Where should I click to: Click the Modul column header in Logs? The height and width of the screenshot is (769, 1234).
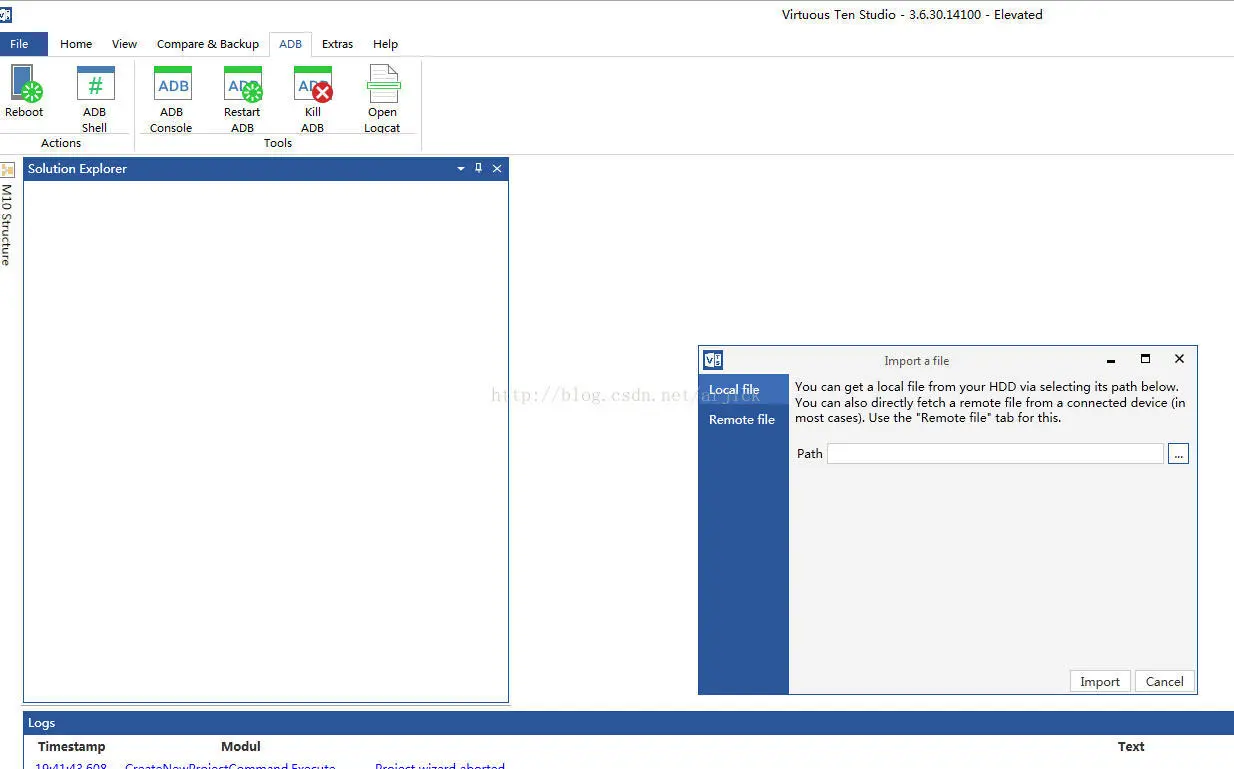click(x=241, y=746)
